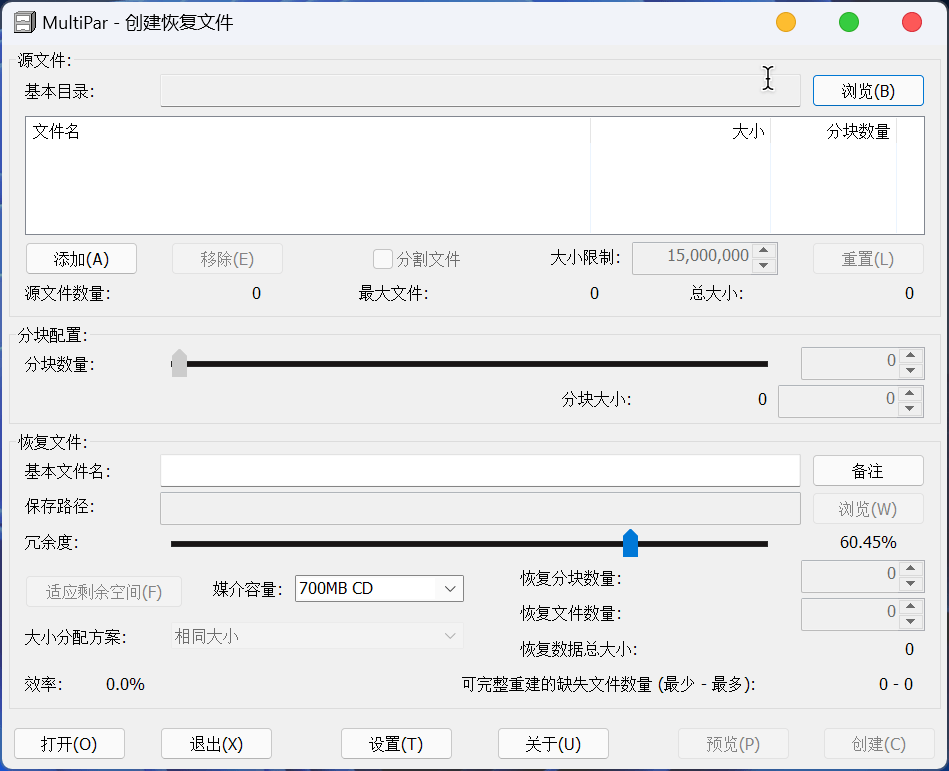Screen dimensions: 949x771
Task: Sort by the 分块数量 column header
Action: click(x=833, y=131)
